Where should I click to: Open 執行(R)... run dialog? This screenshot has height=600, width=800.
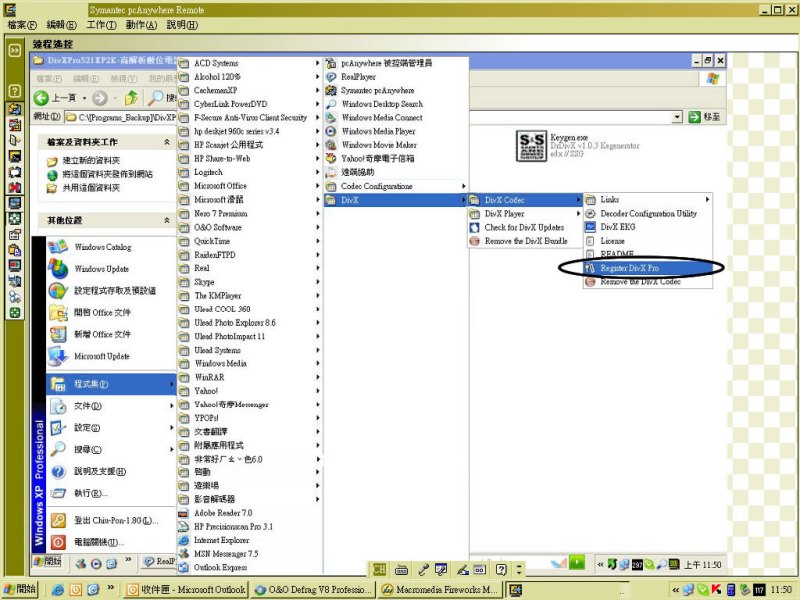[90, 493]
